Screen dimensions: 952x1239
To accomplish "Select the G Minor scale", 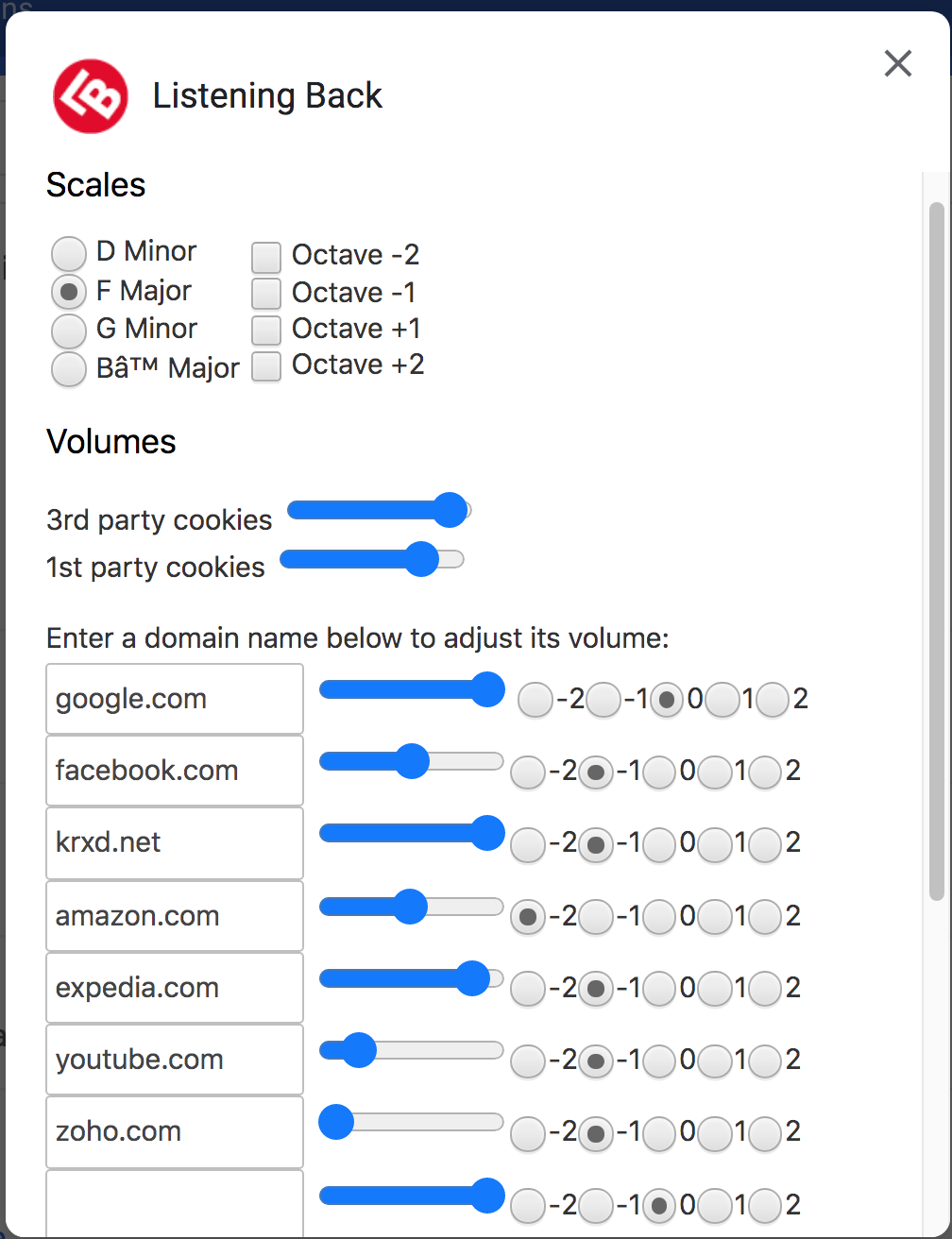I will (x=69, y=331).
